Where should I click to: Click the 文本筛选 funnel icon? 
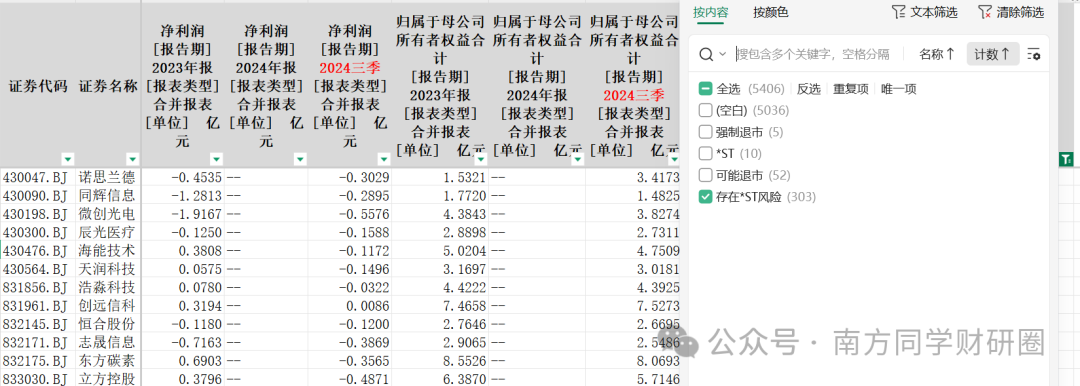click(x=898, y=12)
